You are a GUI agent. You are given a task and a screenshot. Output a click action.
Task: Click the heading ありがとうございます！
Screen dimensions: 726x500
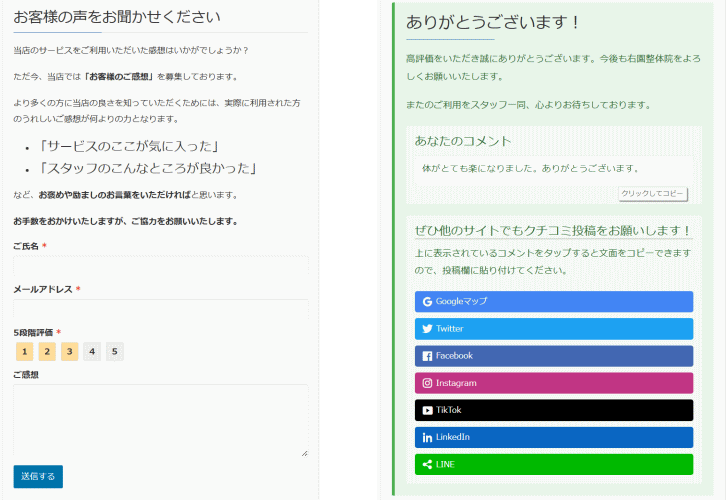coord(493,22)
